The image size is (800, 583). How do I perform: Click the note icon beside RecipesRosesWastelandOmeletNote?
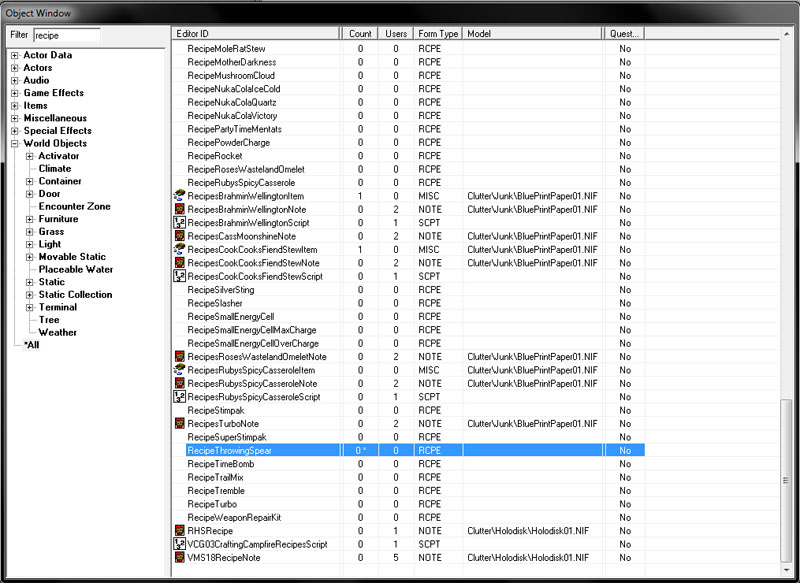(x=179, y=356)
